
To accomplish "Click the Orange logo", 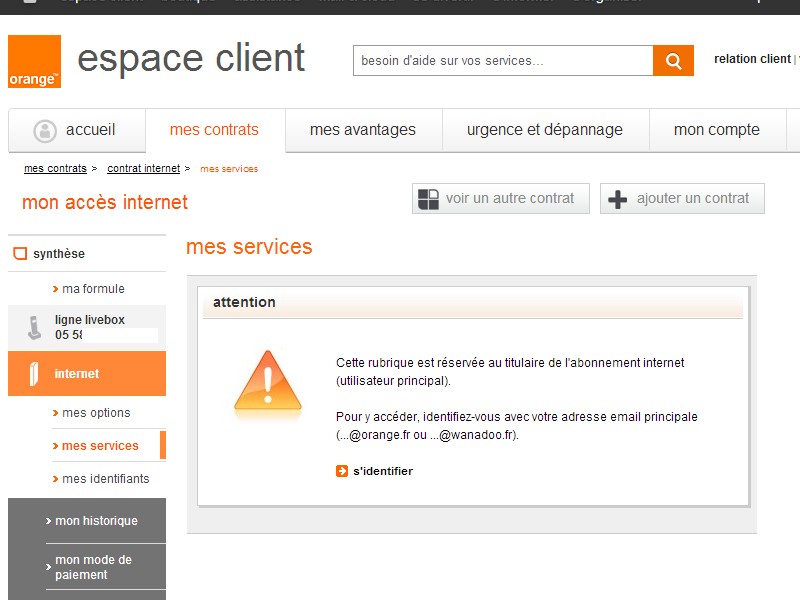I will (x=34, y=61).
